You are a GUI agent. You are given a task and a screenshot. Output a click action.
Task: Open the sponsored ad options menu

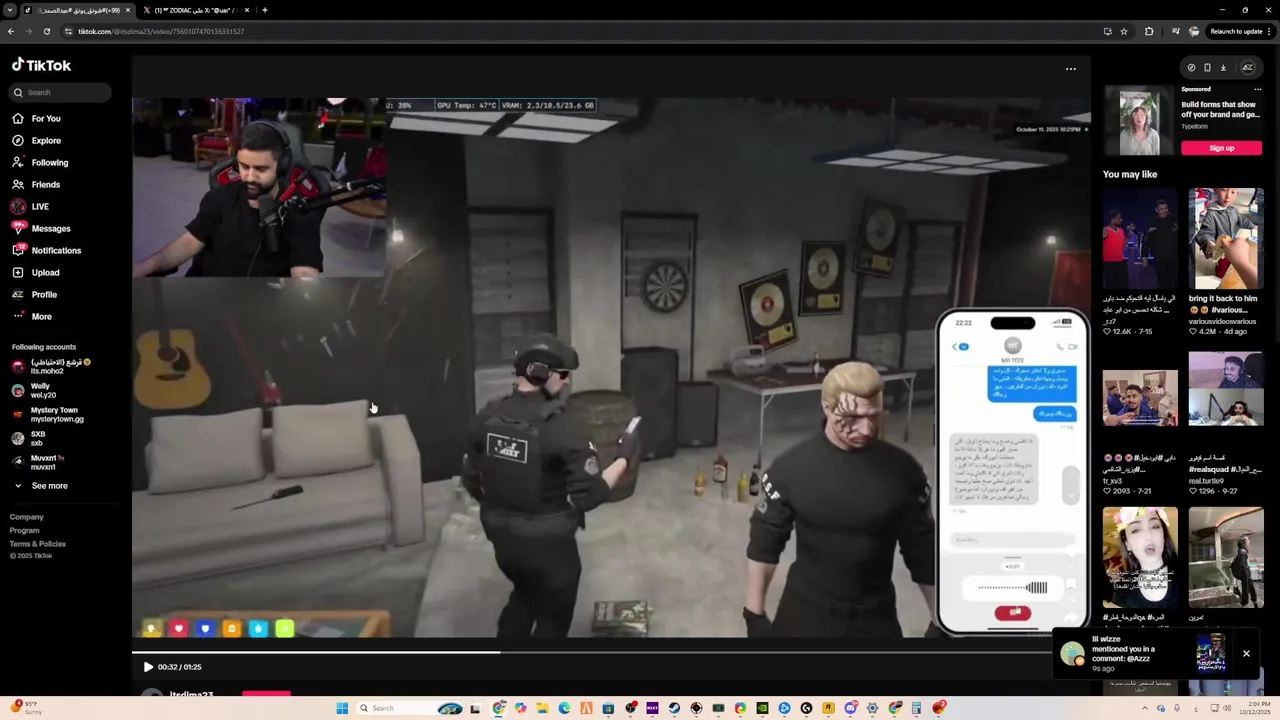(1258, 89)
